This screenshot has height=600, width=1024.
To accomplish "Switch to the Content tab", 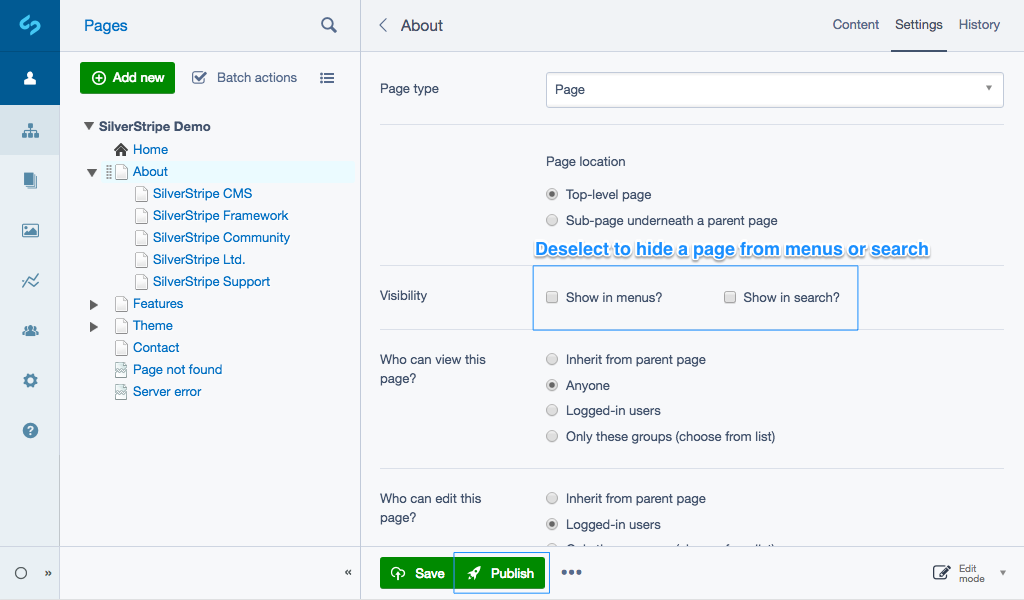I will [855, 25].
